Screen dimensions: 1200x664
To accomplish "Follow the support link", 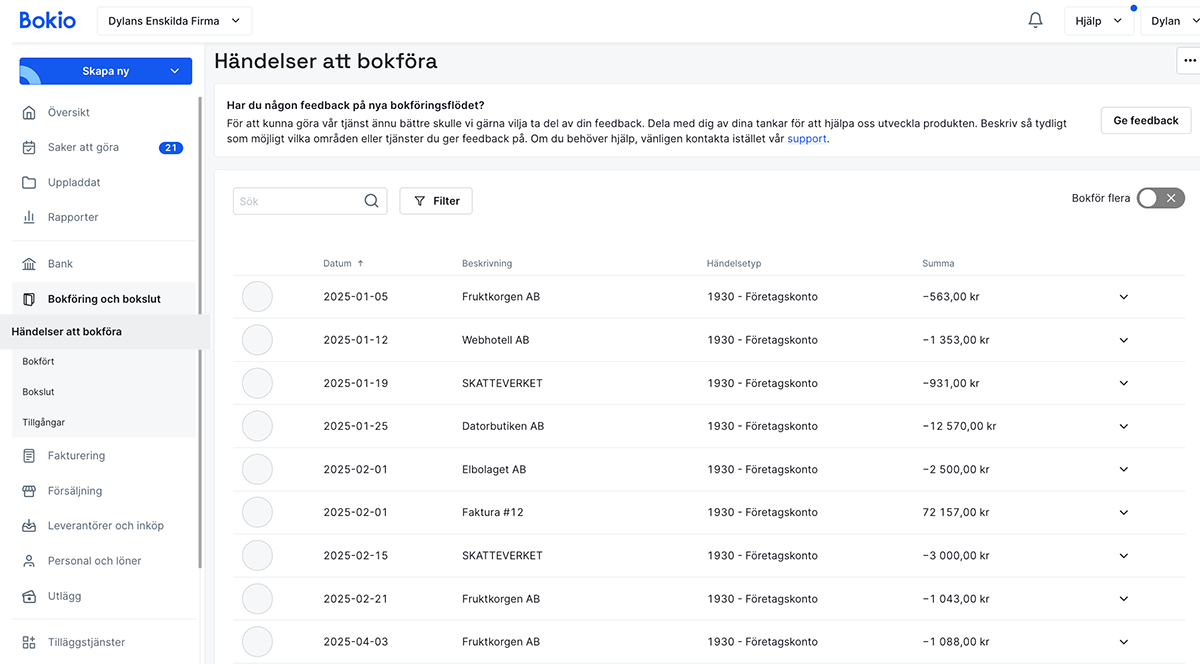I will [x=806, y=139].
